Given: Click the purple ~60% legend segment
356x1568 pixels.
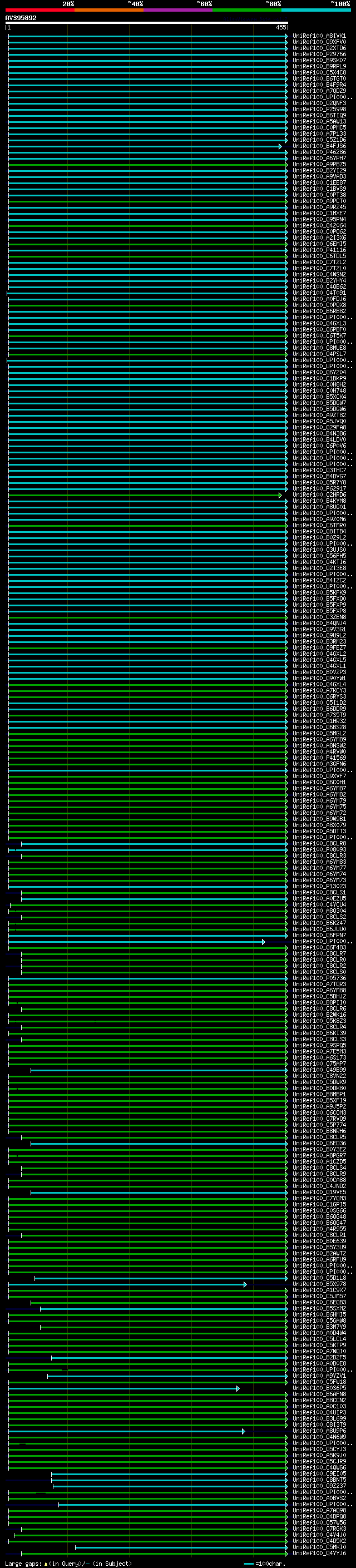Looking at the screenshot, I should point(177,10).
